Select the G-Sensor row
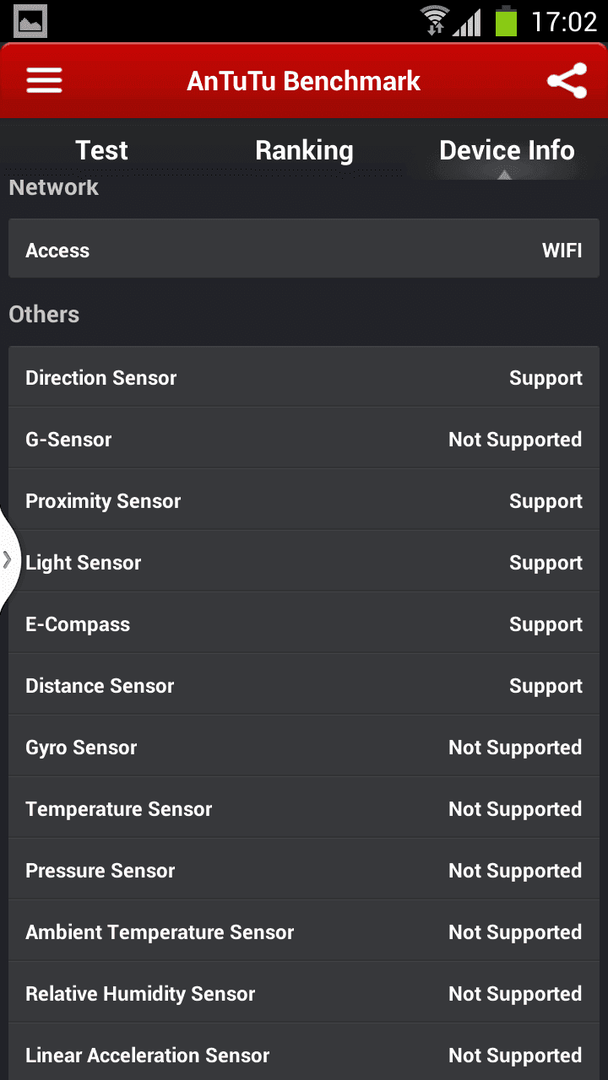Viewport: 608px width, 1080px height. click(x=304, y=439)
